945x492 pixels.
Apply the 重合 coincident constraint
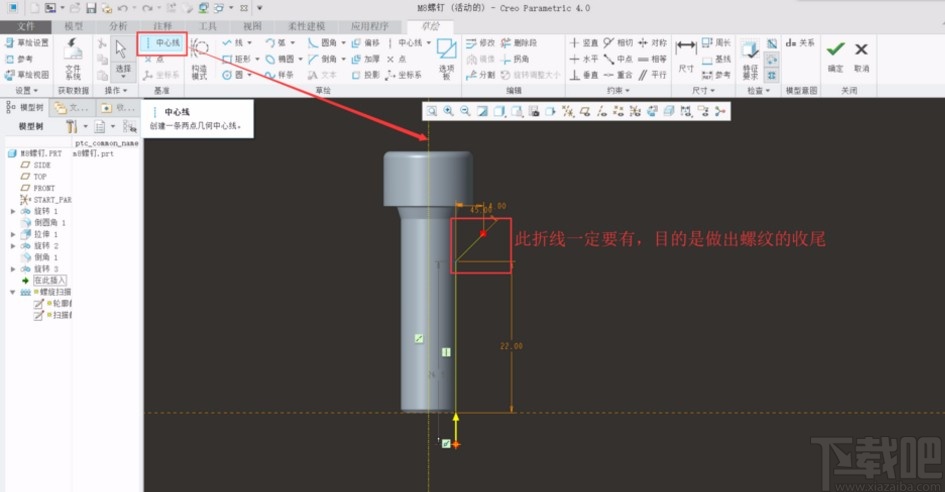[618, 75]
